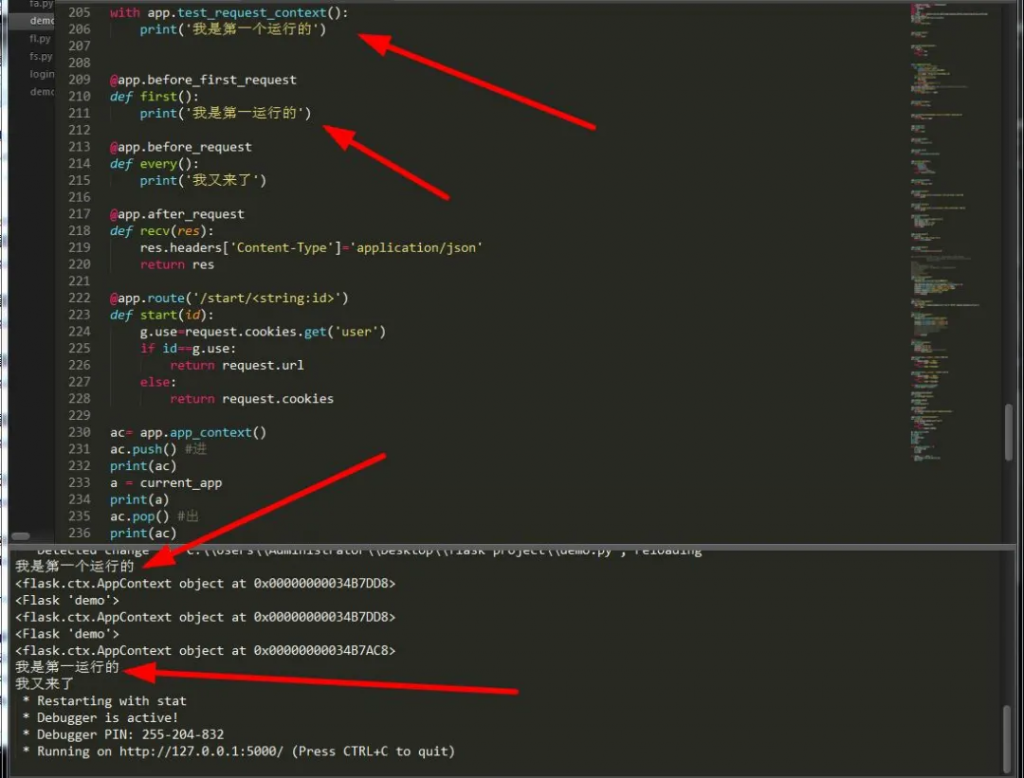
Task: Click the http://127.0.0.1:5000/ URL in console
Action: tap(202, 751)
